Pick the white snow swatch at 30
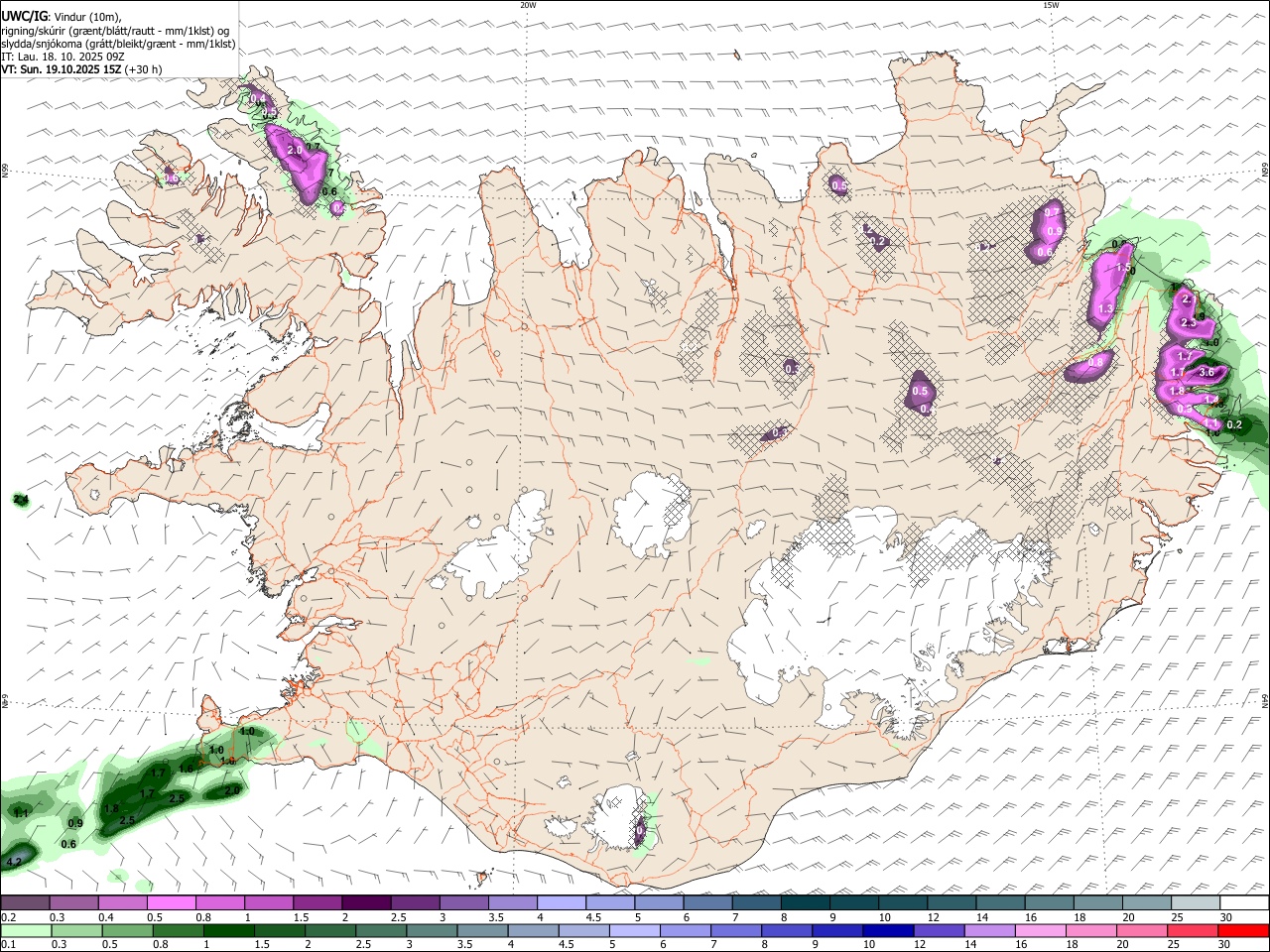The height and width of the screenshot is (952, 1270). click(1244, 902)
